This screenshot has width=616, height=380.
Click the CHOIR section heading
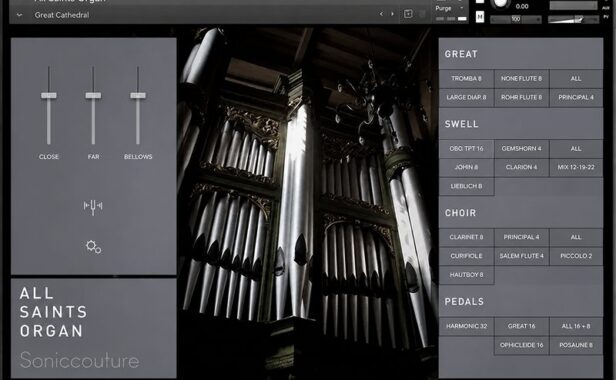tap(460, 213)
